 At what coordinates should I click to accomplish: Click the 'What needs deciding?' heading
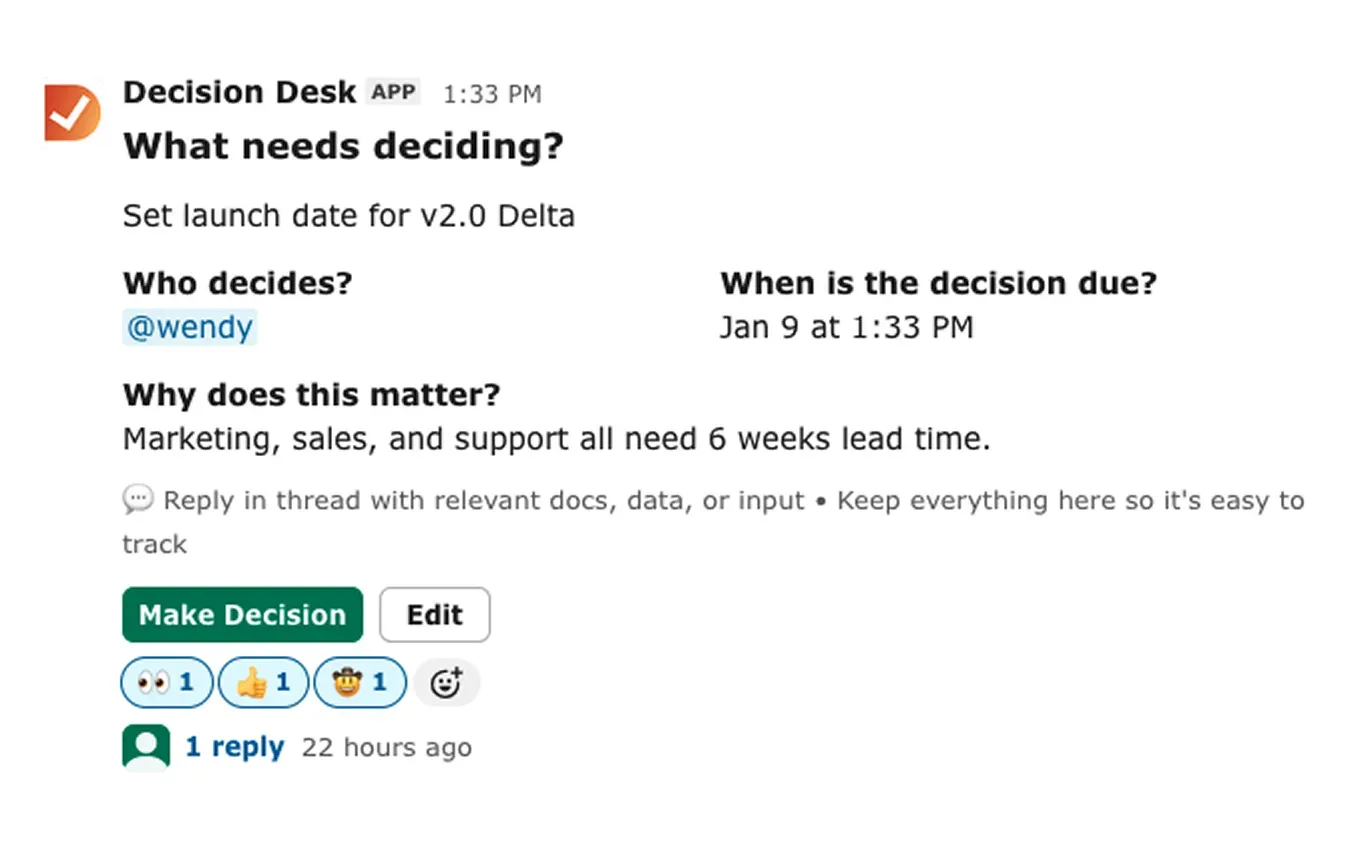click(343, 147)
